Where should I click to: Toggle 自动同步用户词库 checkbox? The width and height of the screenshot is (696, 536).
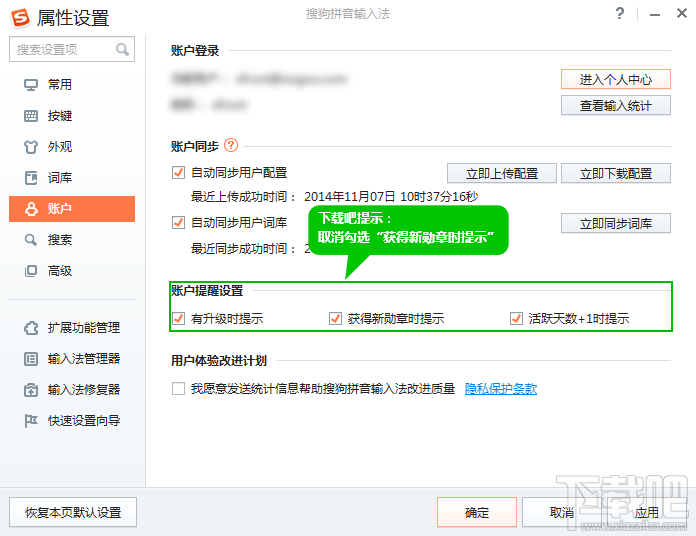tap(178, 222)
